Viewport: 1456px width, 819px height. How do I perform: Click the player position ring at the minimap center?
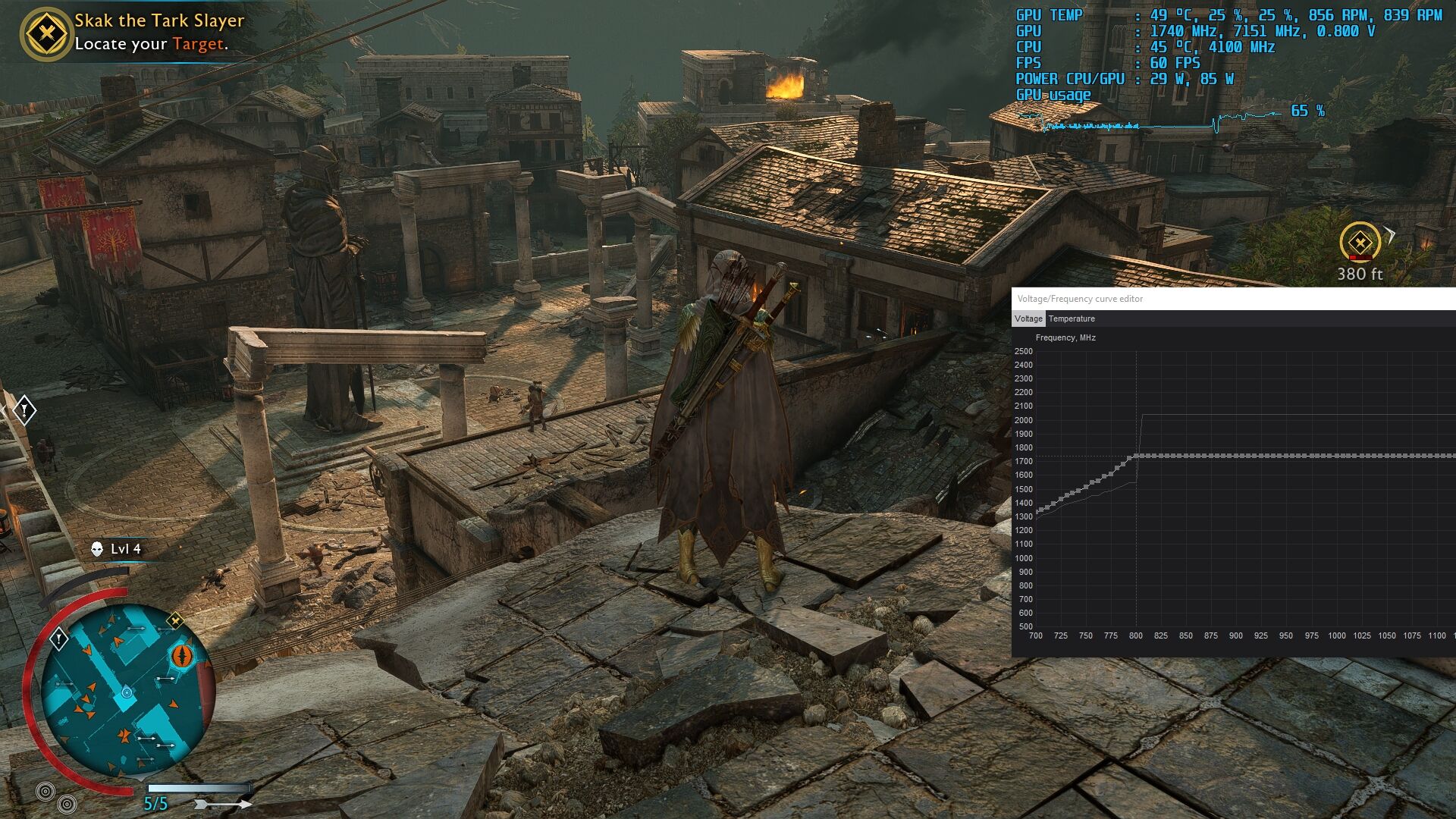tap(127, 692)
